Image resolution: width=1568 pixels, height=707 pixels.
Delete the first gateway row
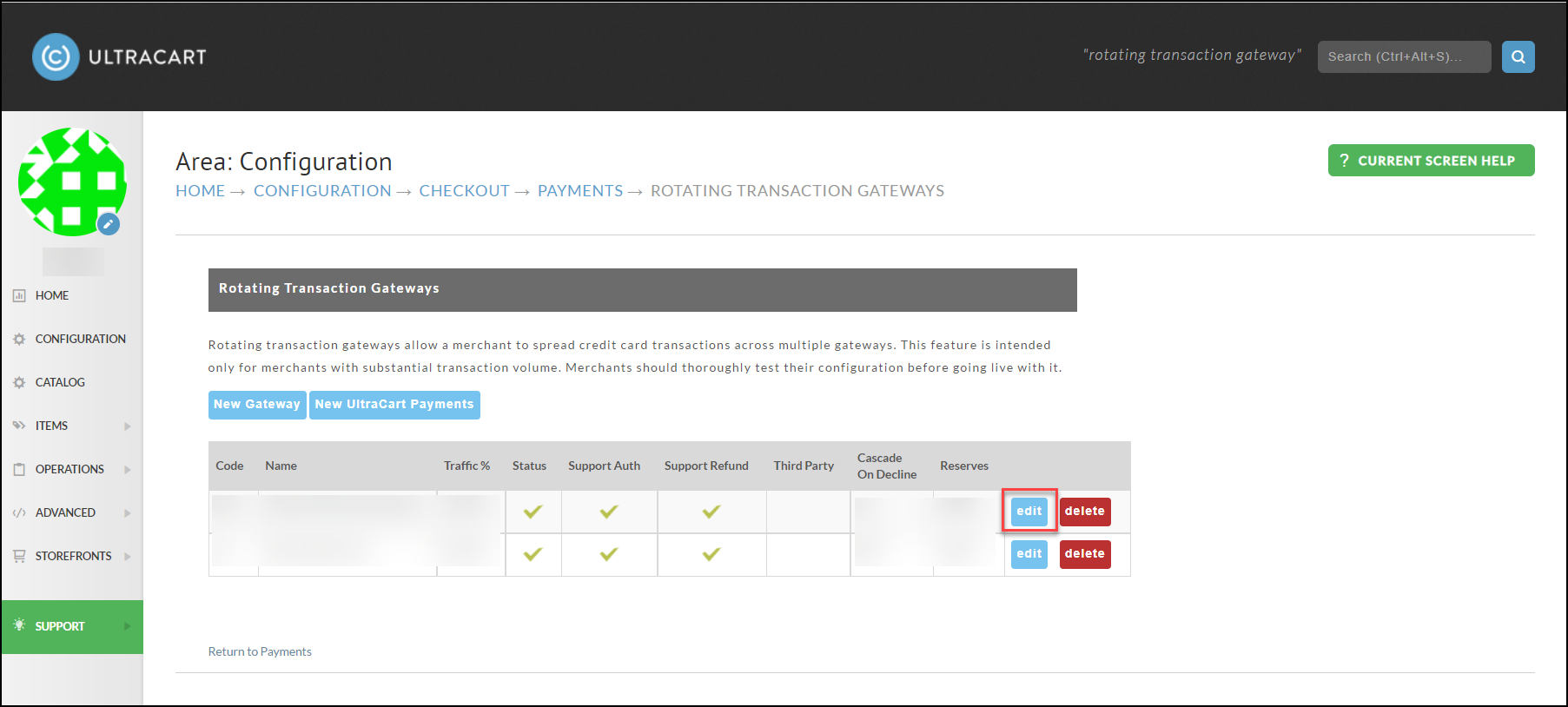click(1085, 512)
